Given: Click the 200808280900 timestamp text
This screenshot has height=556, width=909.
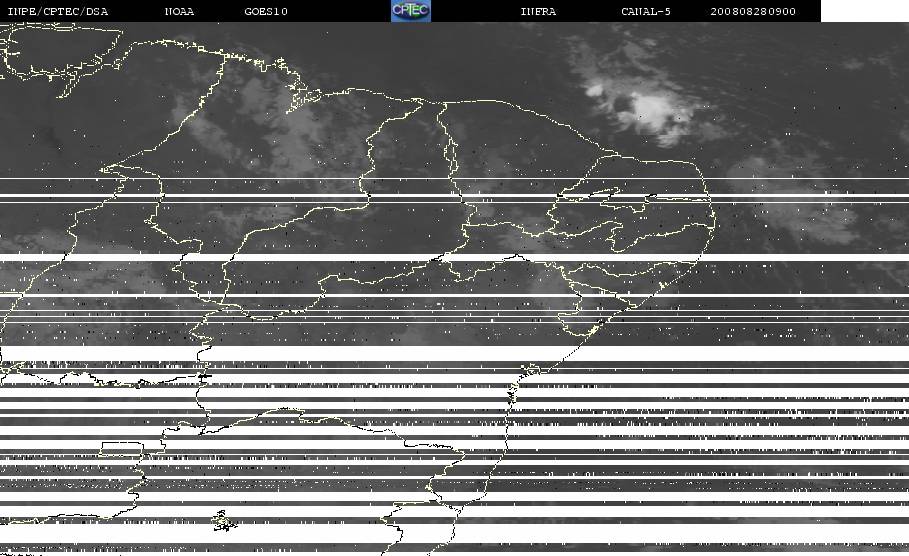Looking at the screenshot, I should pos(753,11).
